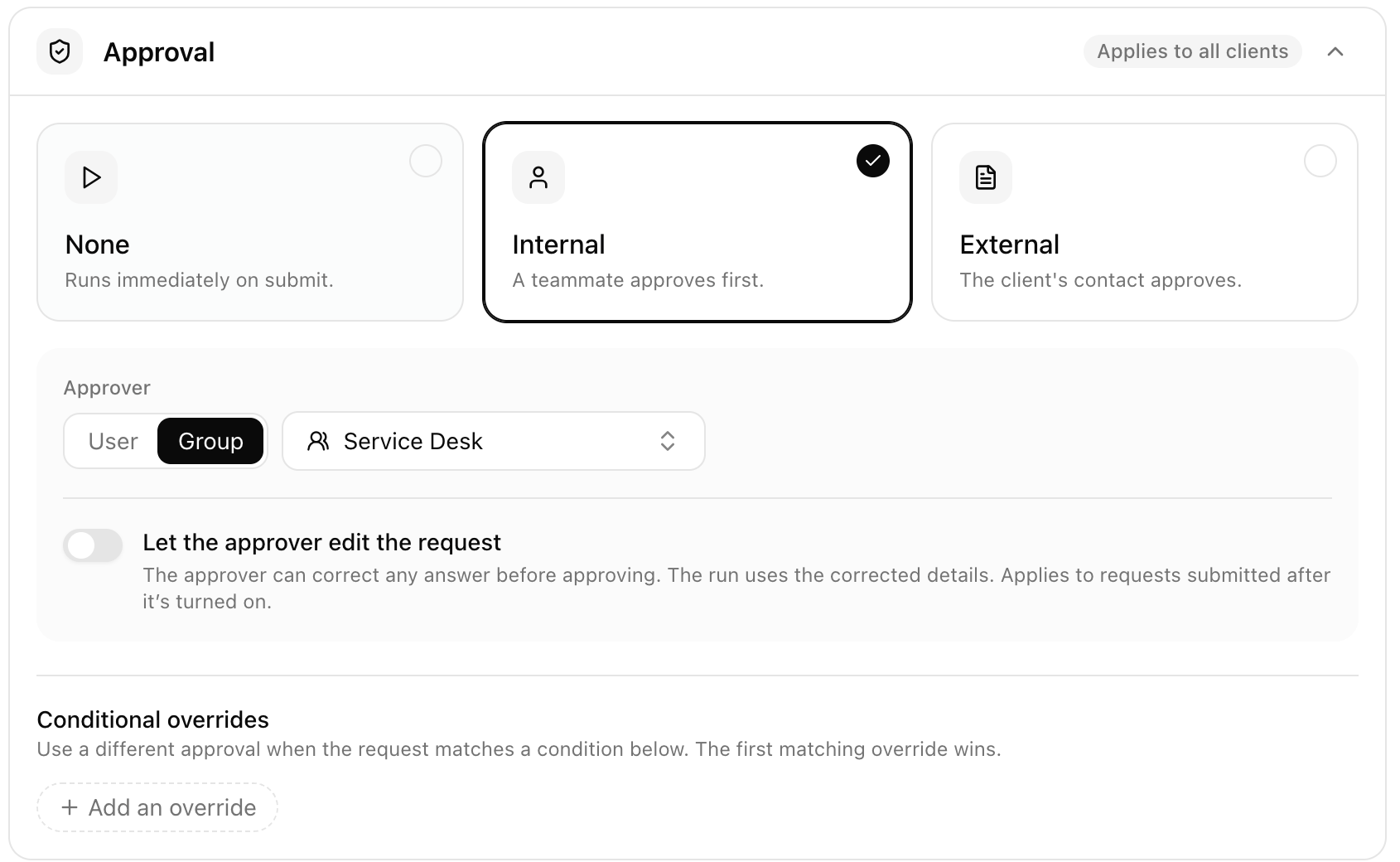This screenshot has height=862, width=1400.
Task: Click 'Let the approver edit the request' label
Action: pos(321,542)
